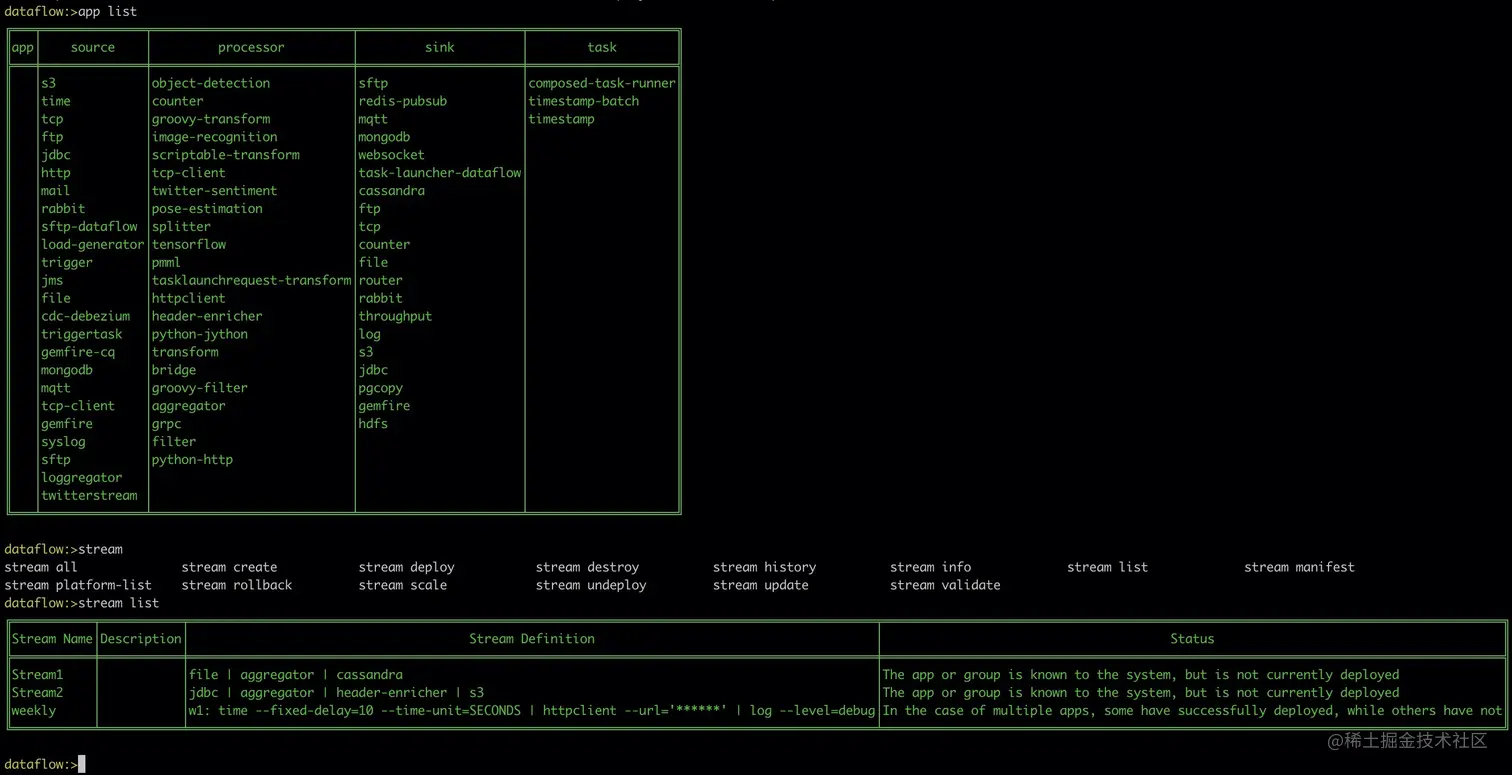Select 'load-generator' in the source column
Viewport: 1512px width, 775px height.
pos(93,245)
